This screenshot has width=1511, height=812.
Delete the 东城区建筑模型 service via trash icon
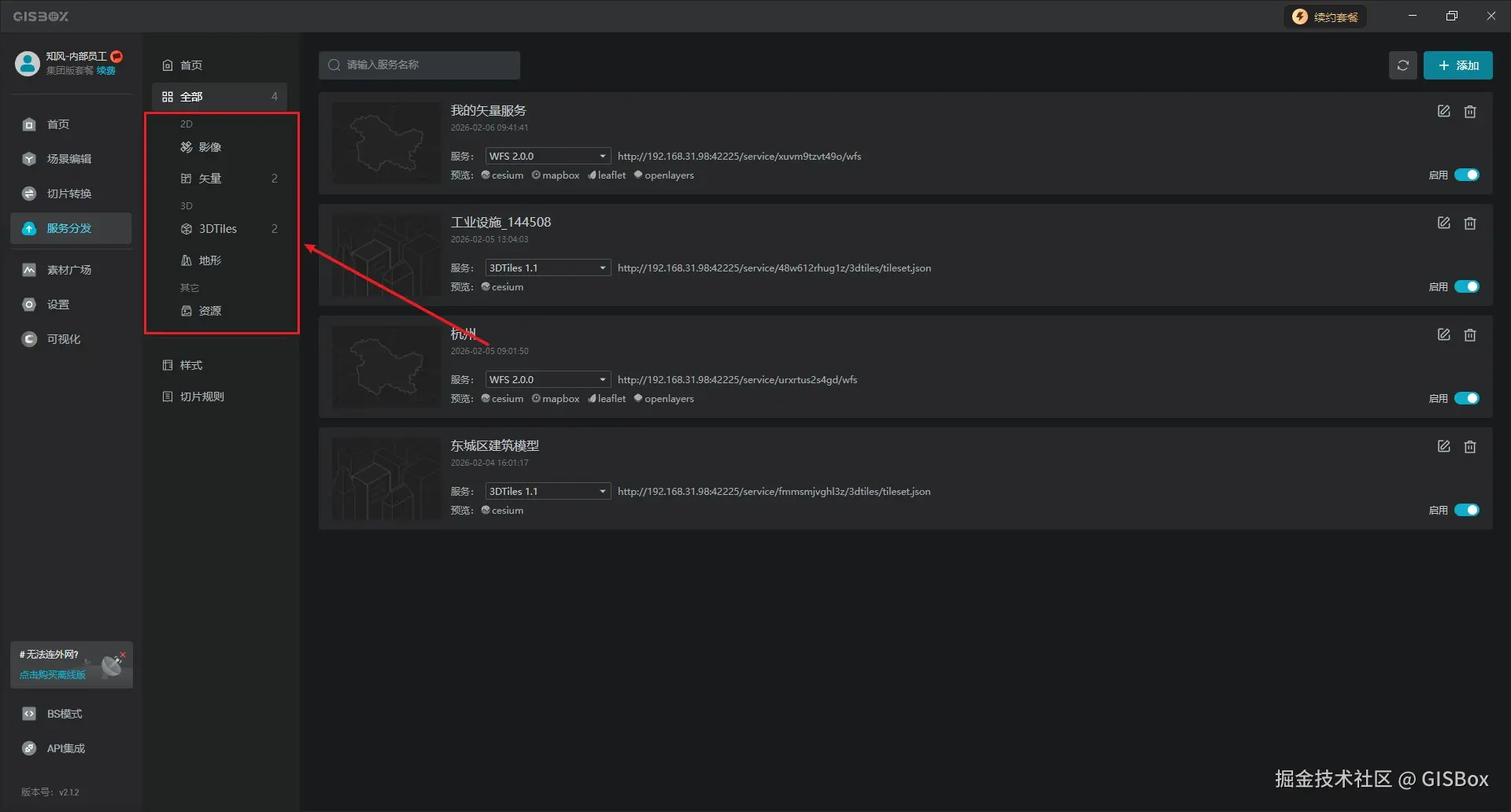1470,446
